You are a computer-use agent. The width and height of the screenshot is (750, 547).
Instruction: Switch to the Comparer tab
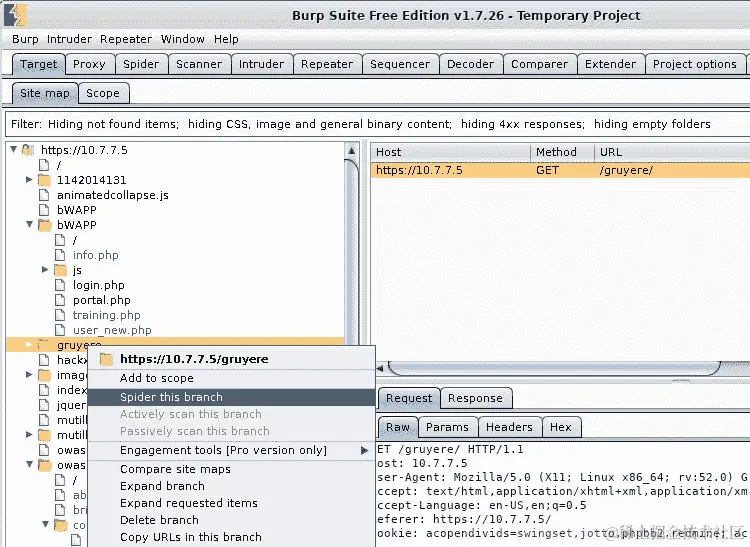point(540,64)
